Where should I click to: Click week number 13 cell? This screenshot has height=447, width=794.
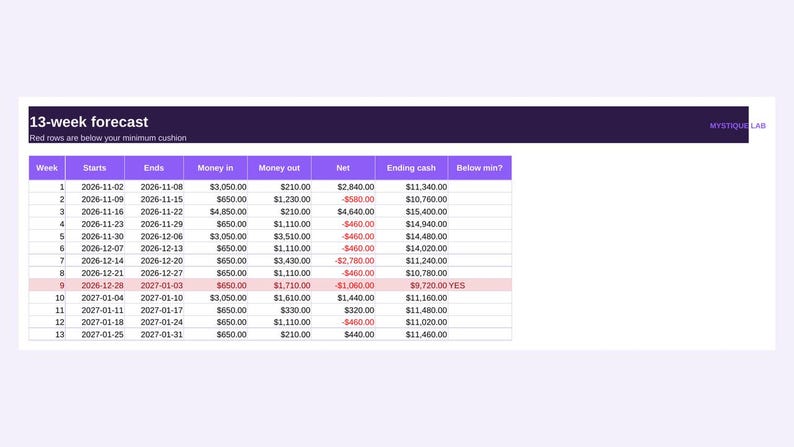tap(47, 335)
